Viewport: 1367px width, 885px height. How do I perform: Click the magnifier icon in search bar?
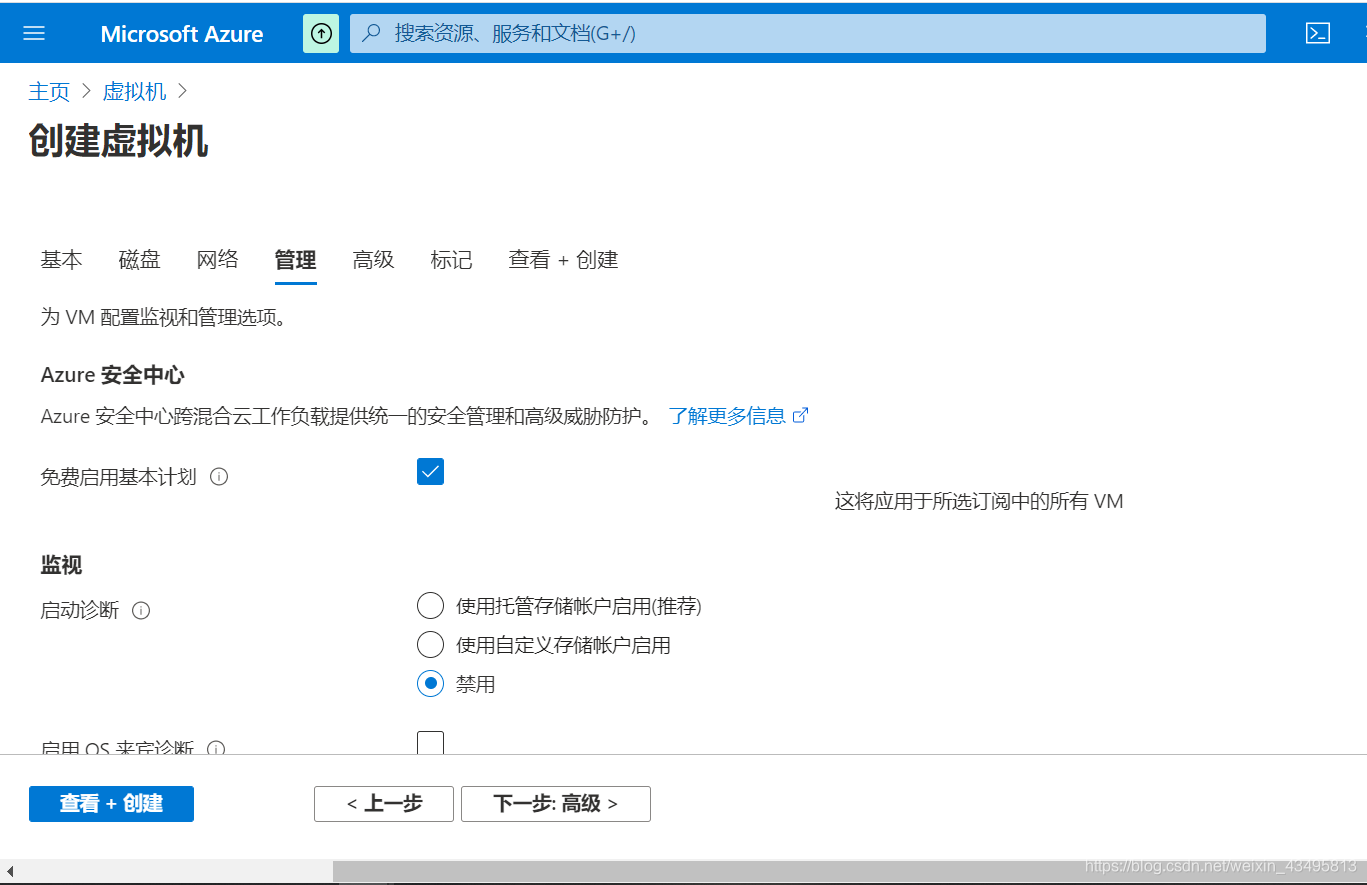tap(371, 33)
